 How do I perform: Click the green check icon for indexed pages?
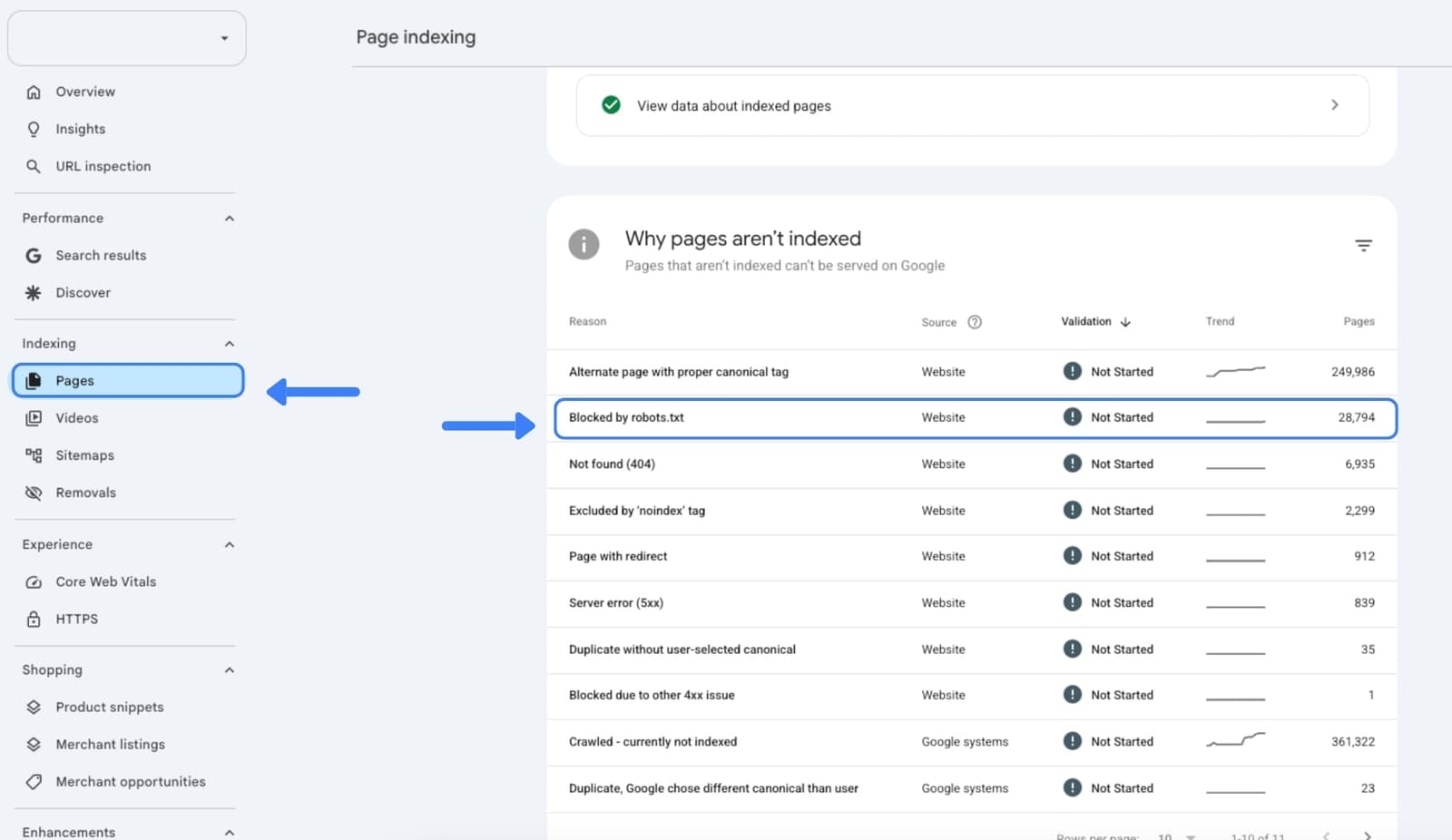click(x=612, y=105)
